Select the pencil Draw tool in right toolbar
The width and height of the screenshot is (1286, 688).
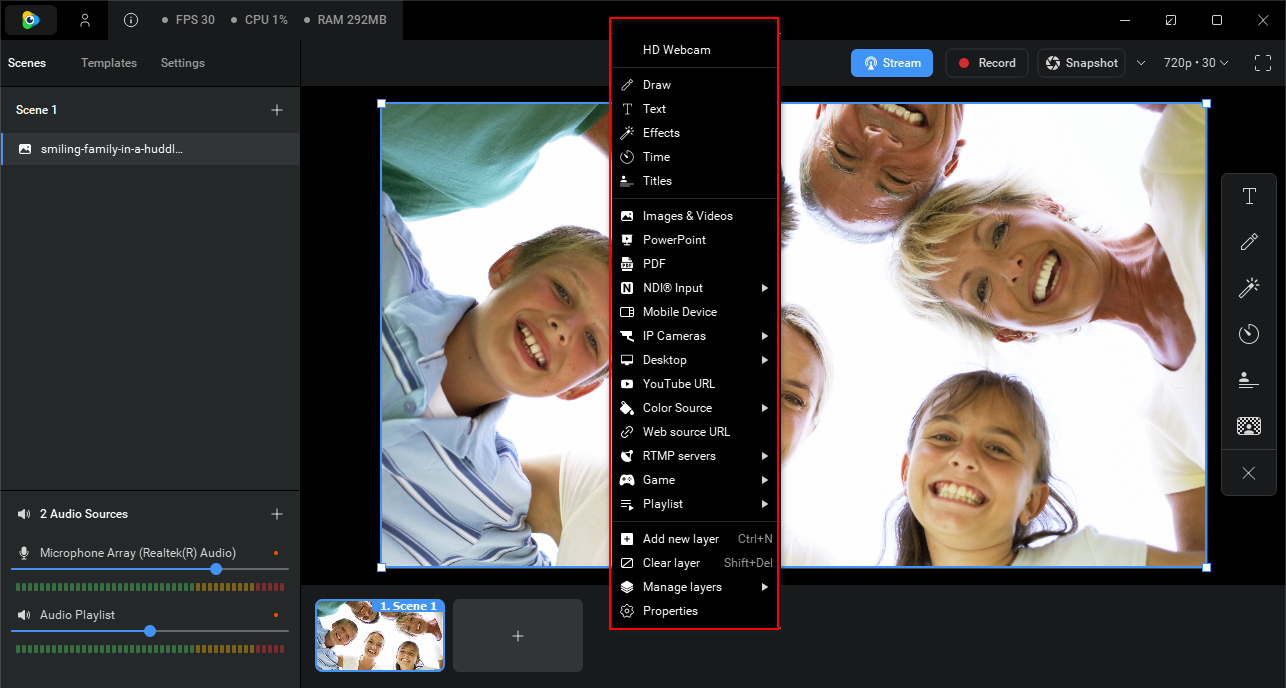tap(1248, 242)
